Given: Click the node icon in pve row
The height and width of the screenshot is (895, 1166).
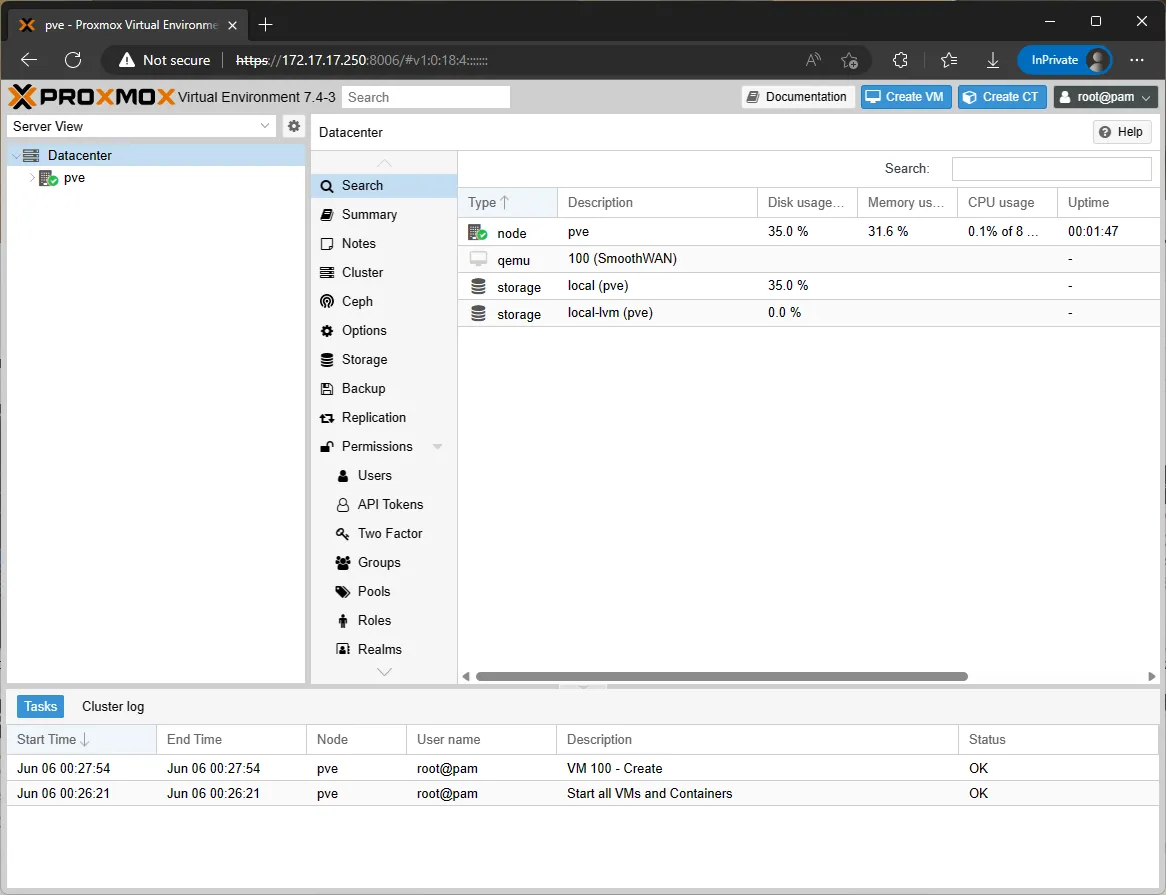Looking at the screenshot, I should click(477, 233).
